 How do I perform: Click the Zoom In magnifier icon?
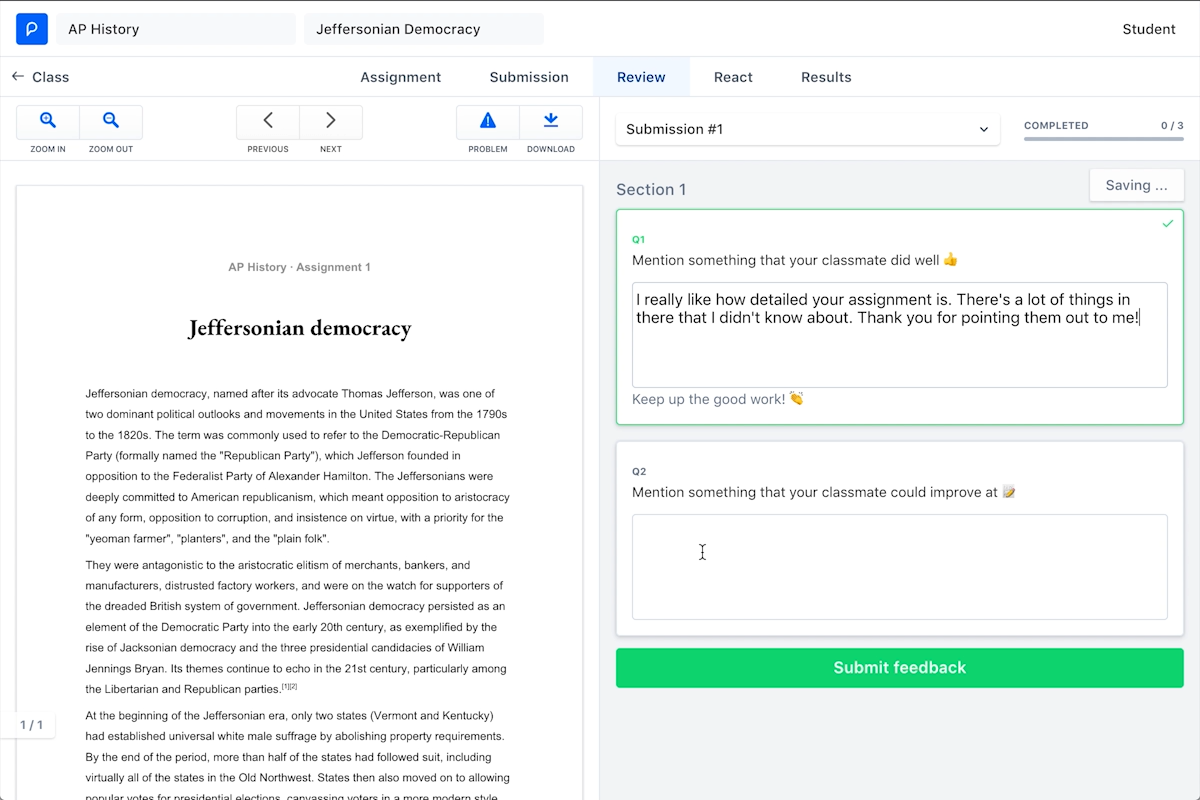click(x=48, y=121)
